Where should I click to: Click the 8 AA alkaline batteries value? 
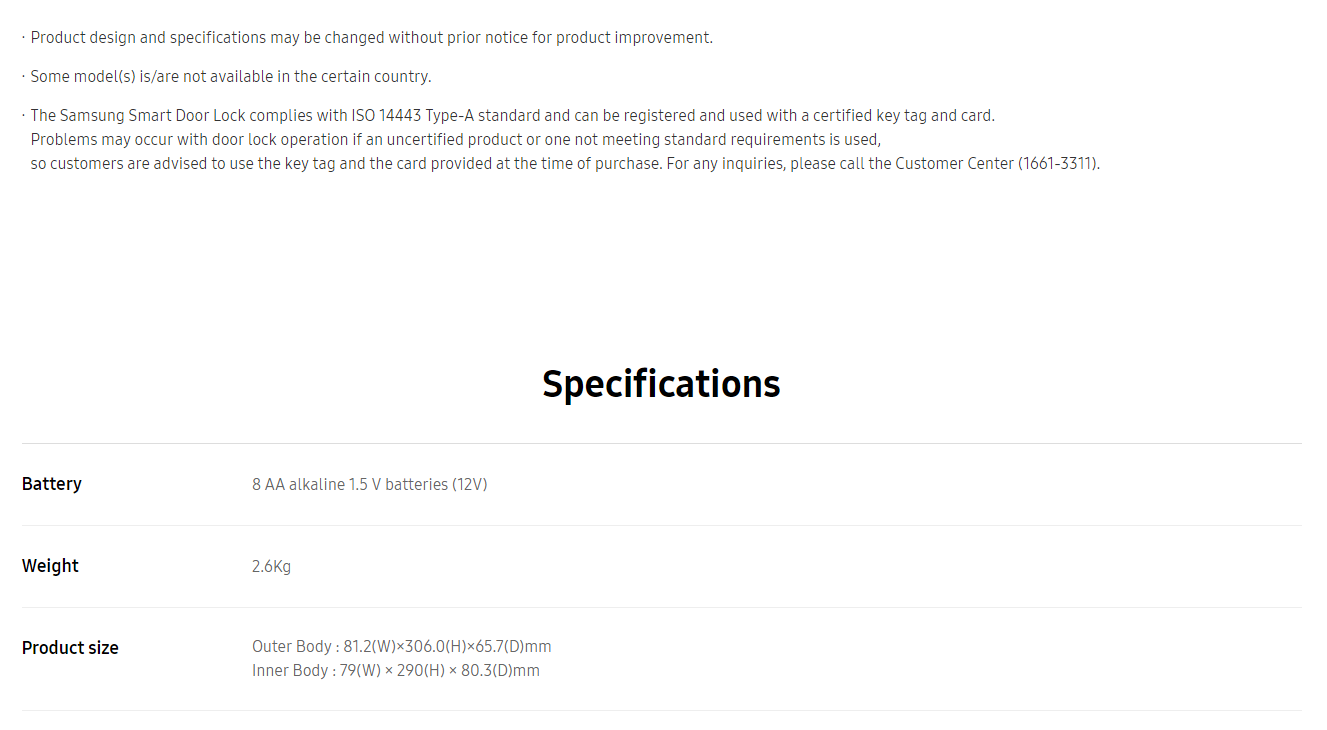[x=370, y=485]
